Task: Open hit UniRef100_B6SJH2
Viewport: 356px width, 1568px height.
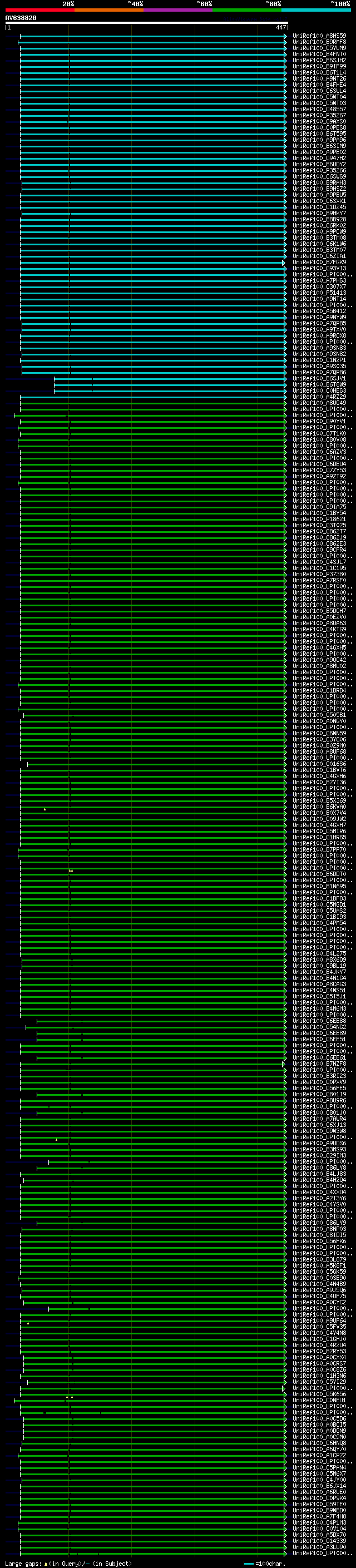Action: tap(319, 60)
